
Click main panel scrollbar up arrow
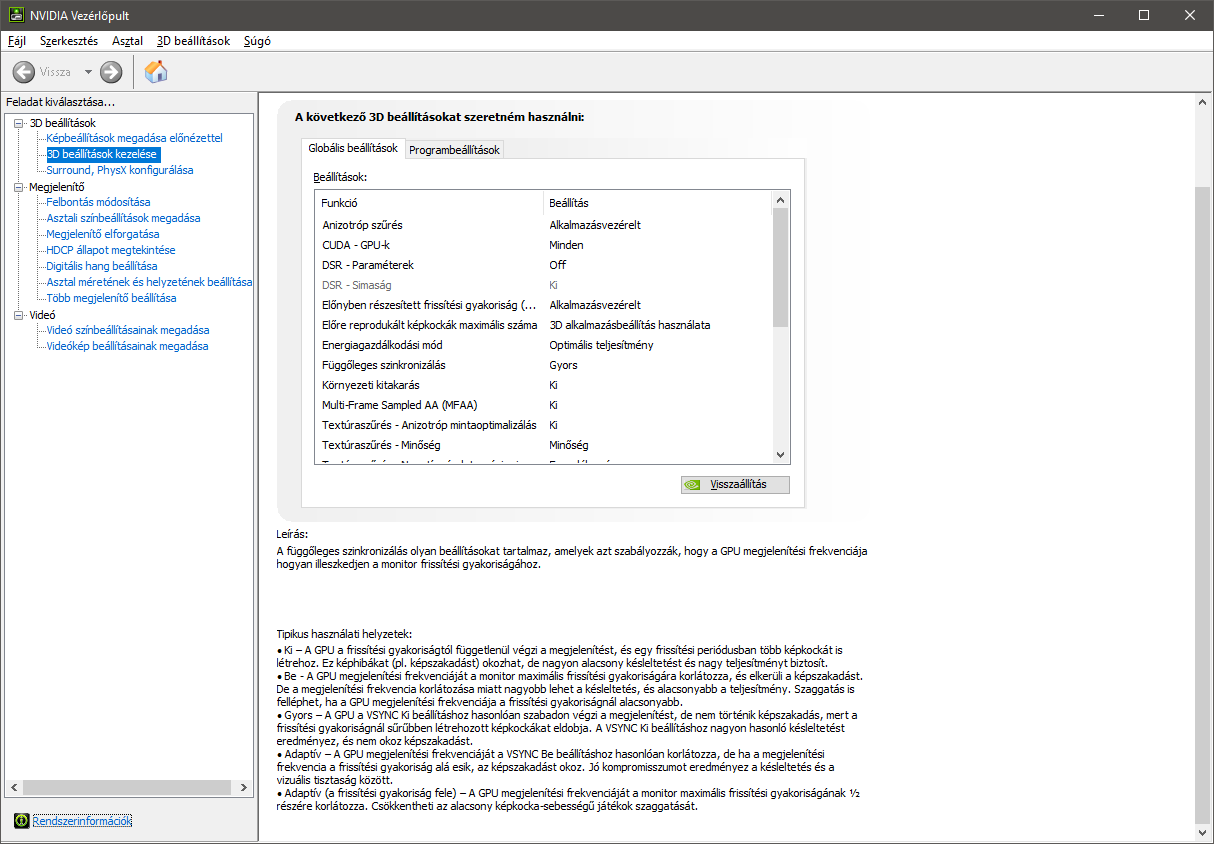[x=1203, y=103]
